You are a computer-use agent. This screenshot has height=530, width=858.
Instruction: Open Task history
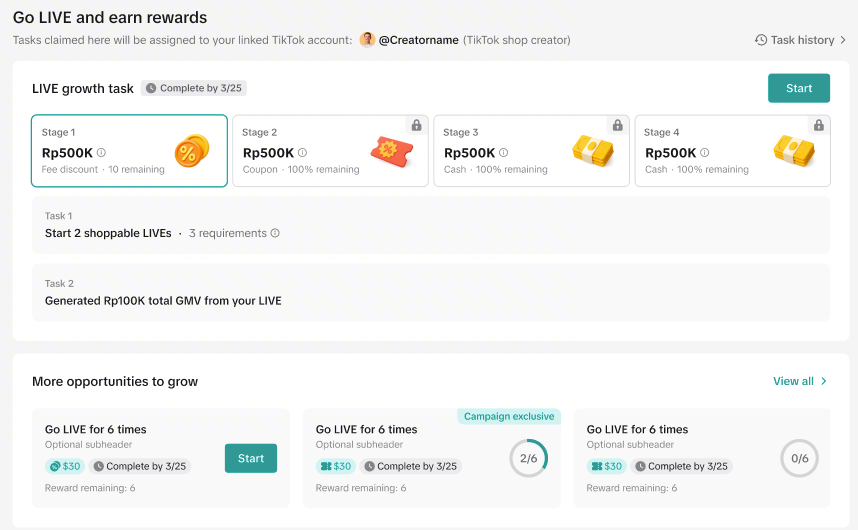[801, 40]
